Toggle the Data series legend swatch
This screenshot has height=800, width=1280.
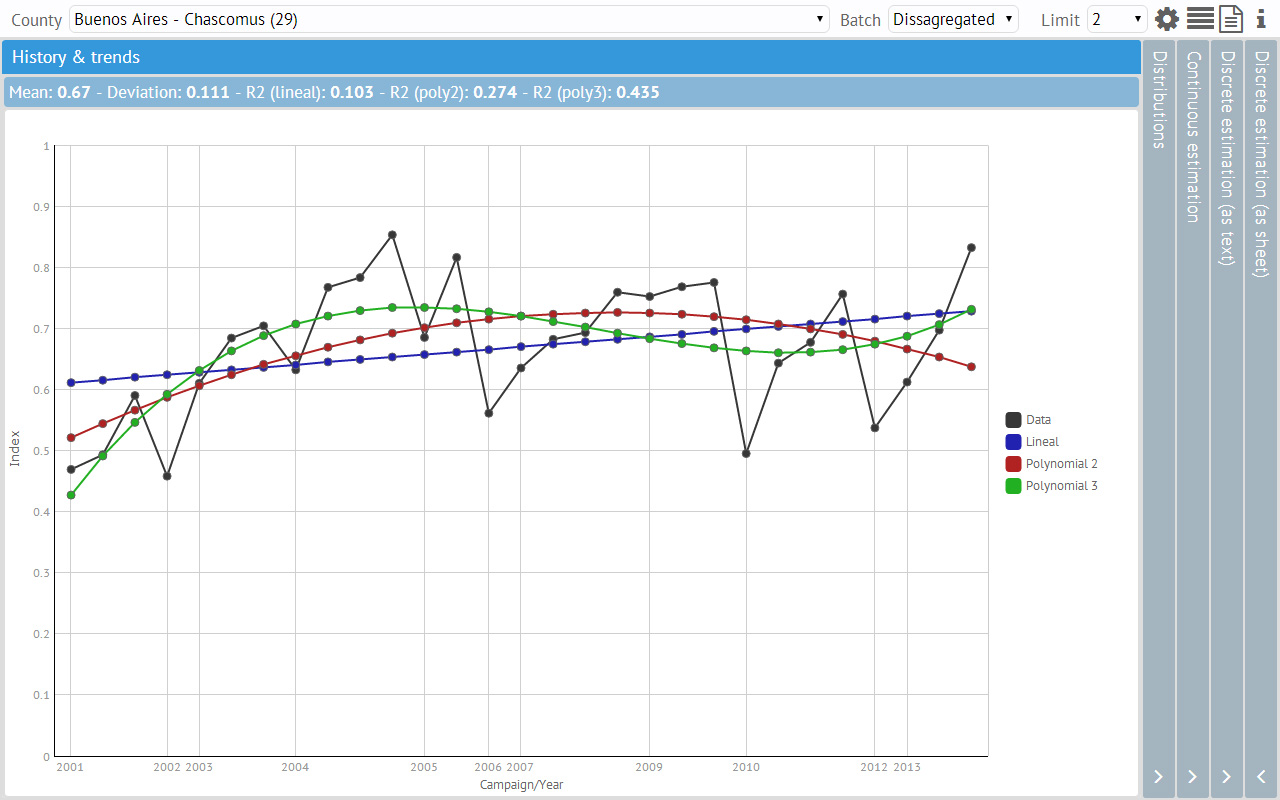(x=1013, y=420)
